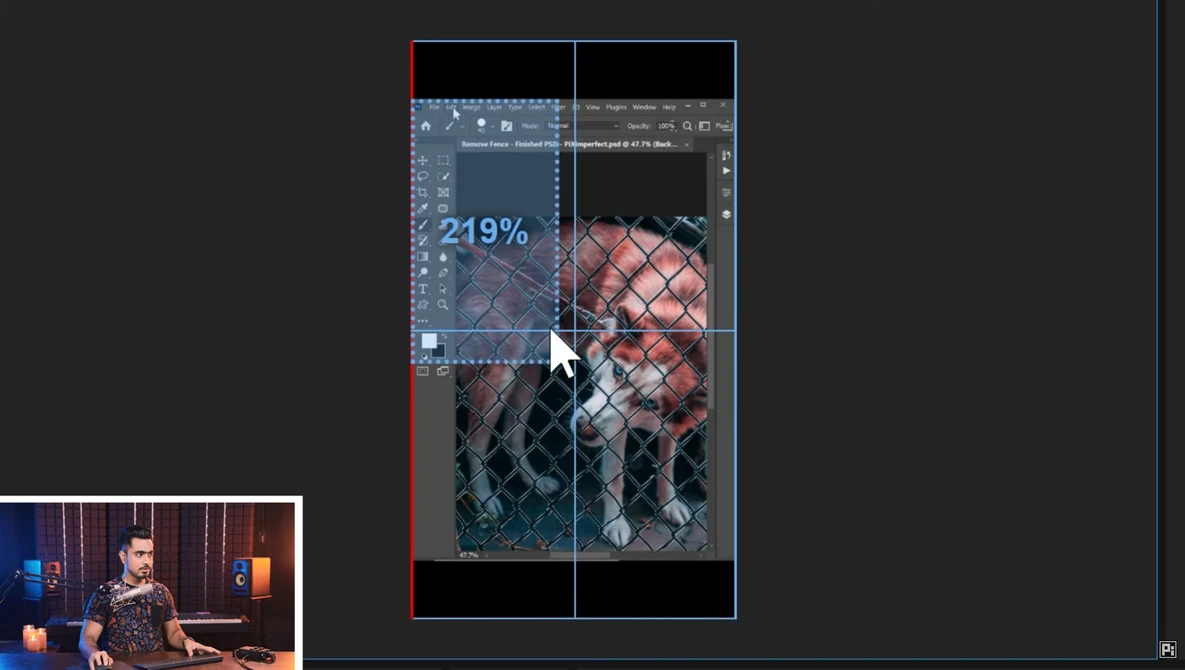The image size is (1185, 670).
Task: Click the Home icon in options bar
Action: click(x=426, y=126)
